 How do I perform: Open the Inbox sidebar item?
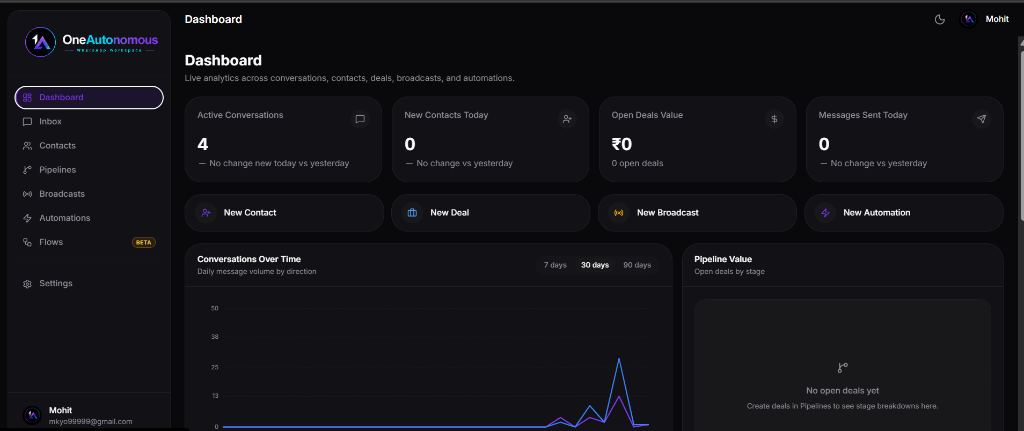point(89,121)
